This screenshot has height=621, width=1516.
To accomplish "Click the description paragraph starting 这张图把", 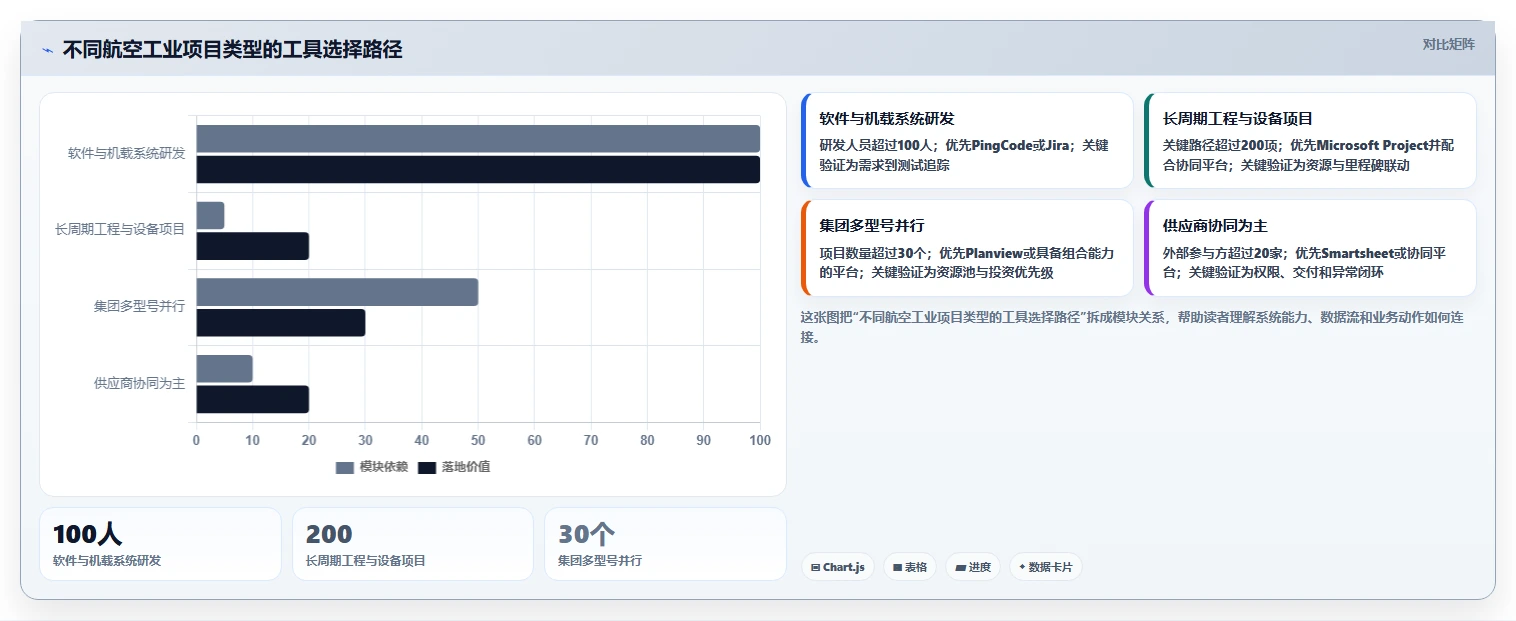I will (1134, 327).
